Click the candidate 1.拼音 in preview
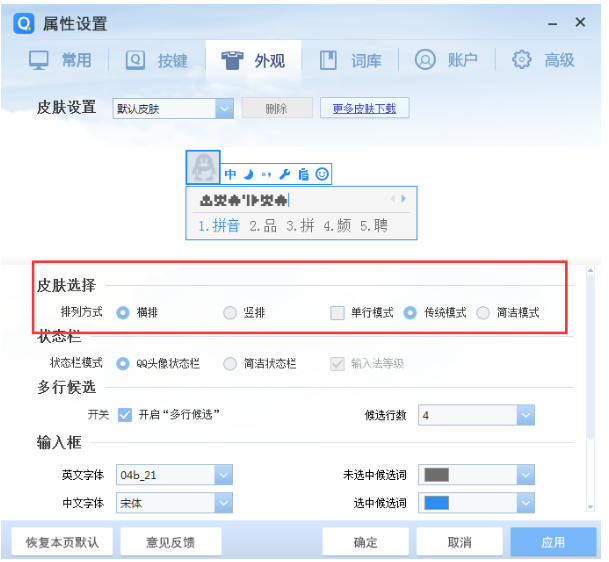609x562 pixels. [x=219, y=226]
